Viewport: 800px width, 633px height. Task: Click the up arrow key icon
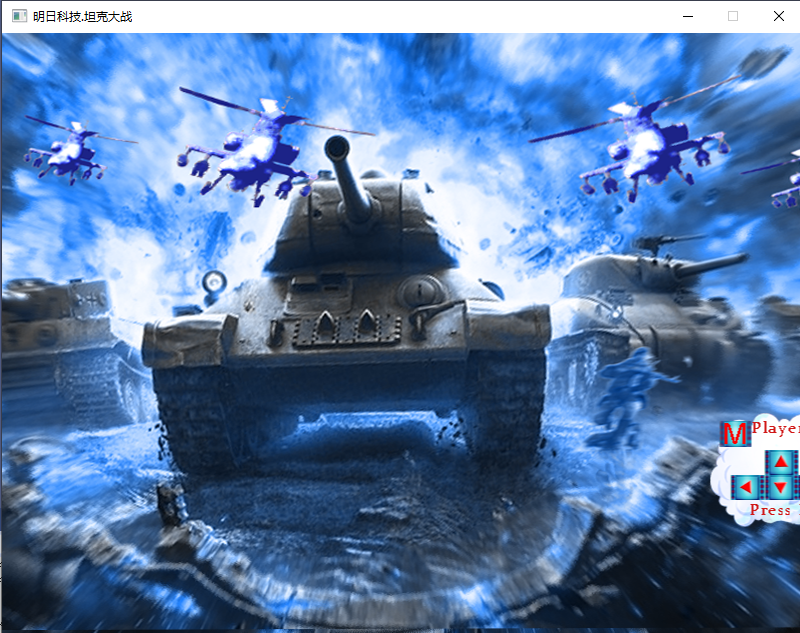(x=781, y=462)
